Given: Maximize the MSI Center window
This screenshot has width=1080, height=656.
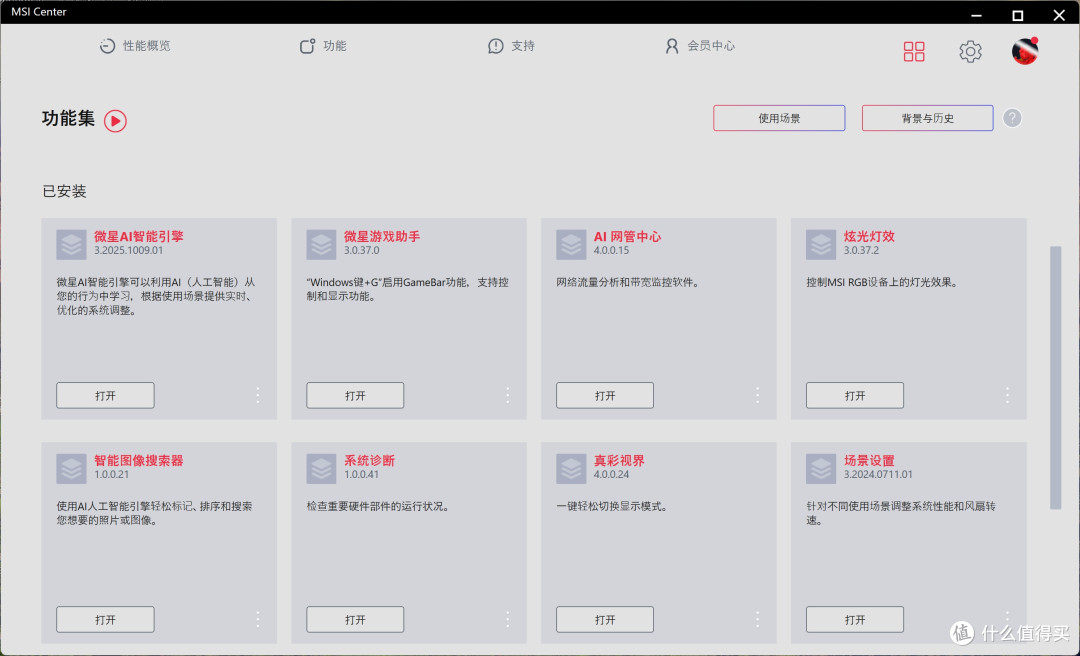Looking at the screenshot, I should (1017, 15).
